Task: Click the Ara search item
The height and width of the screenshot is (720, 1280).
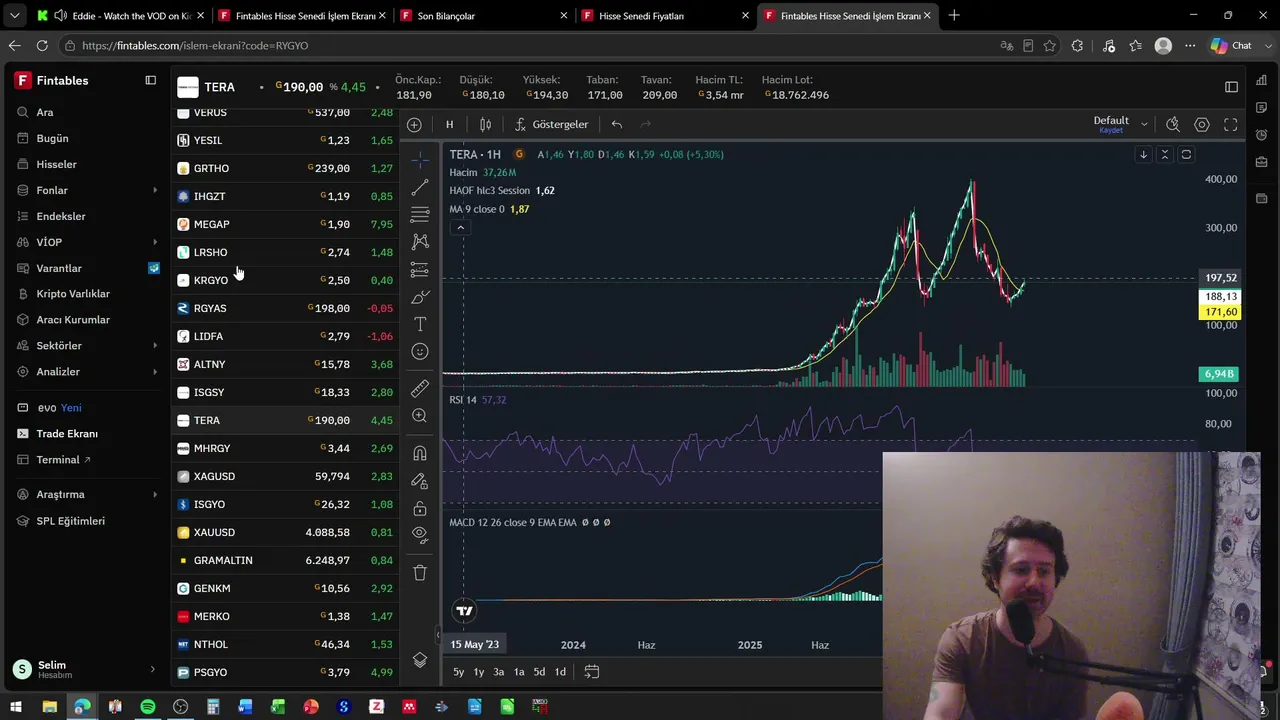Action: click(45, 112)
